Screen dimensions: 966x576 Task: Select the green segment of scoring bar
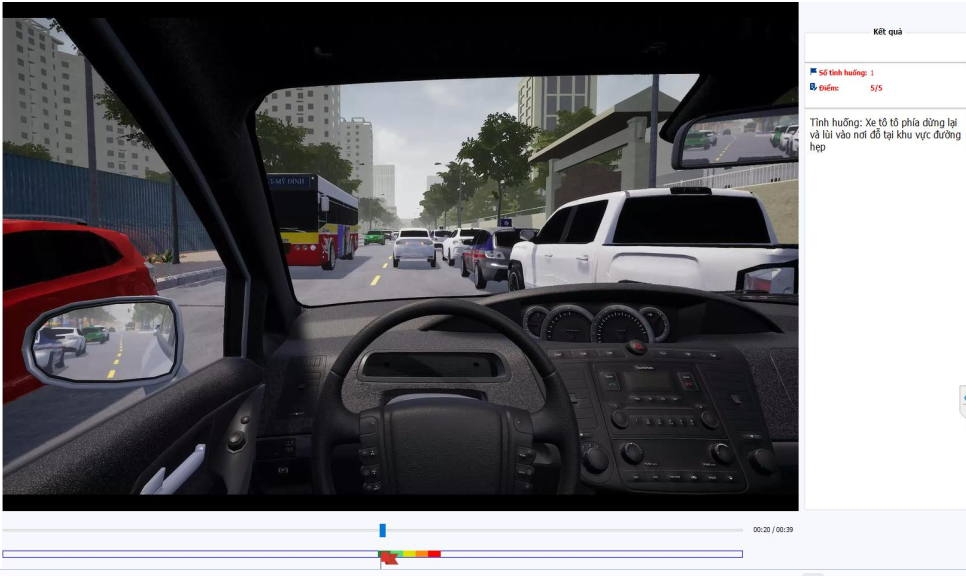pyautogui.click(x=397, y=553)
